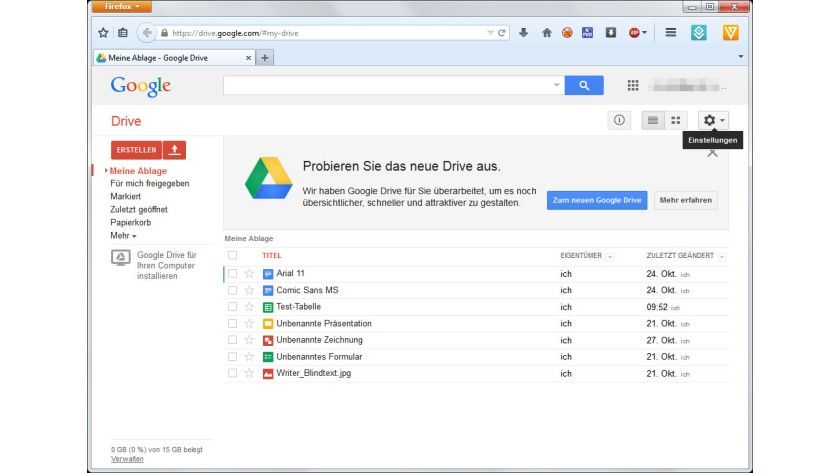Close the Meine Ablage browser tab
The image size is (840, 473).
click(x=249, y=58)
